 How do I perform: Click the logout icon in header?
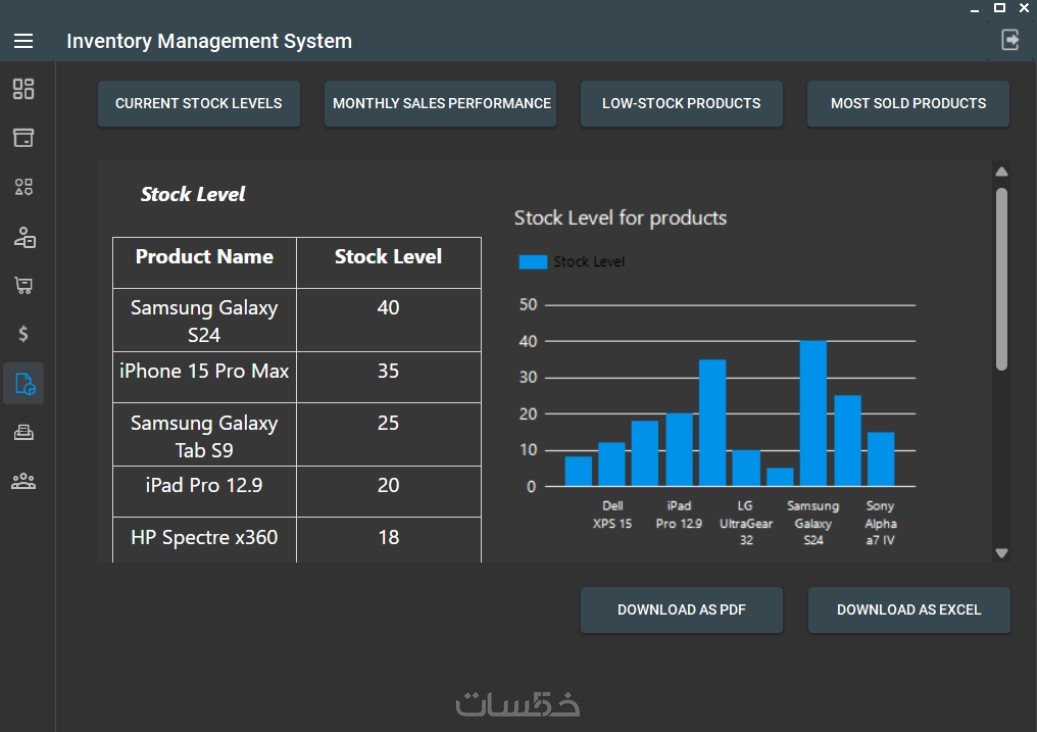[1010, 40]
